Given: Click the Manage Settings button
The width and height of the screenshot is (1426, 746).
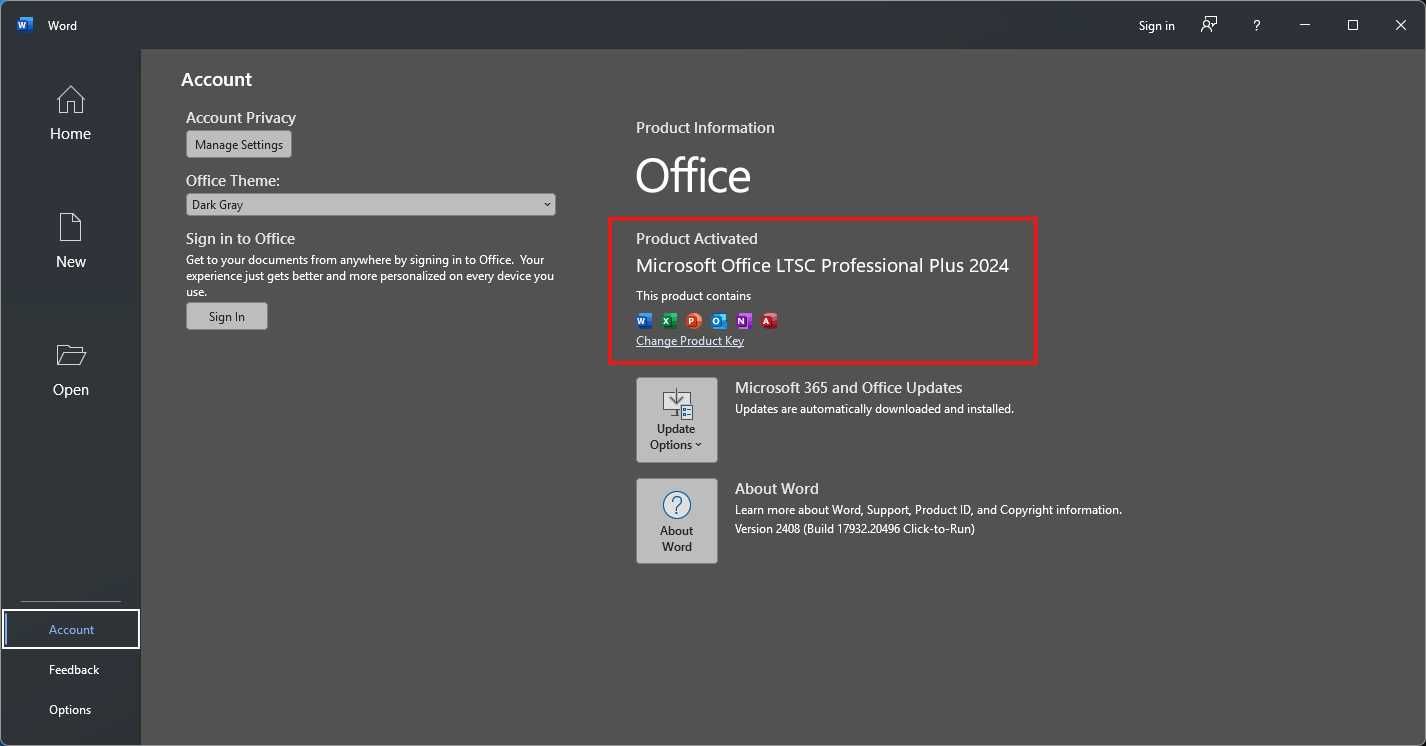Looking at the screenshot, I should (239, 144).
